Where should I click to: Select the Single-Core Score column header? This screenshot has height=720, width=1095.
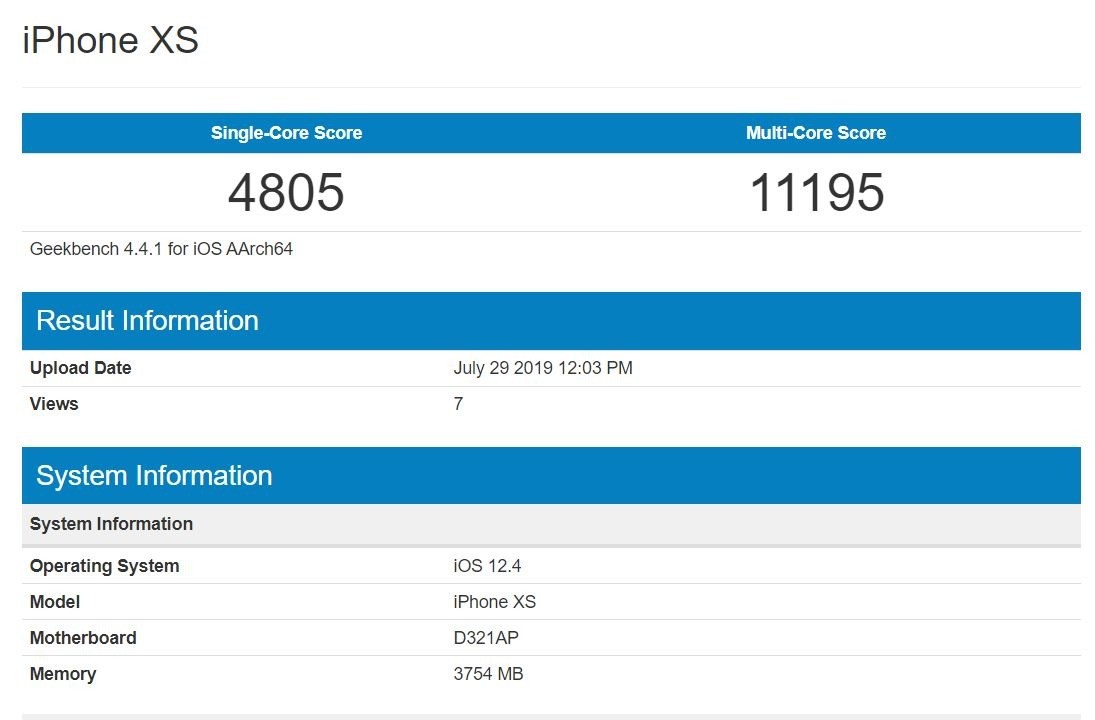pyautogui.click(x=286, y=133)
